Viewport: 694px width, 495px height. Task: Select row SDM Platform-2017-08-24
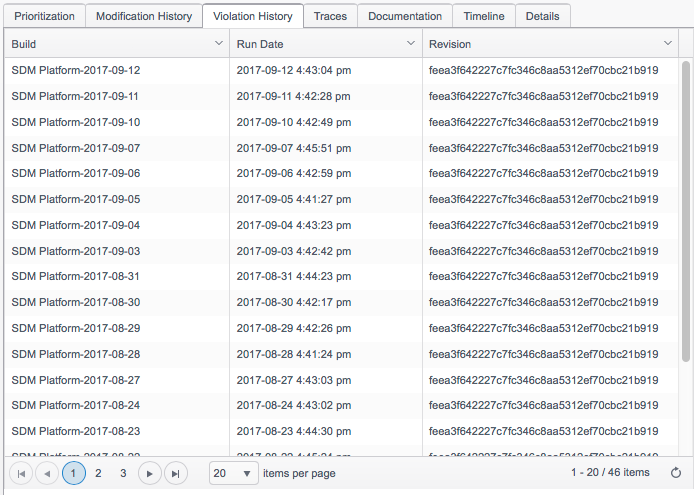[341, 405]
